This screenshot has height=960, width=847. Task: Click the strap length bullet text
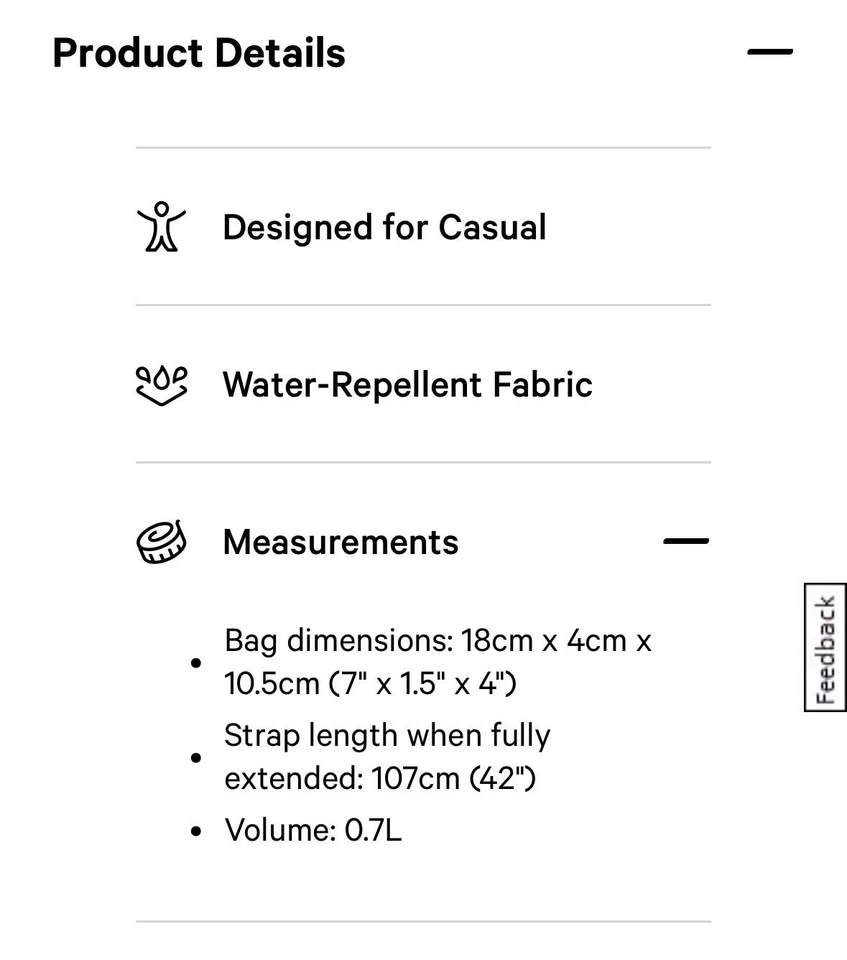pyautogui.click(x=387, y=757)
